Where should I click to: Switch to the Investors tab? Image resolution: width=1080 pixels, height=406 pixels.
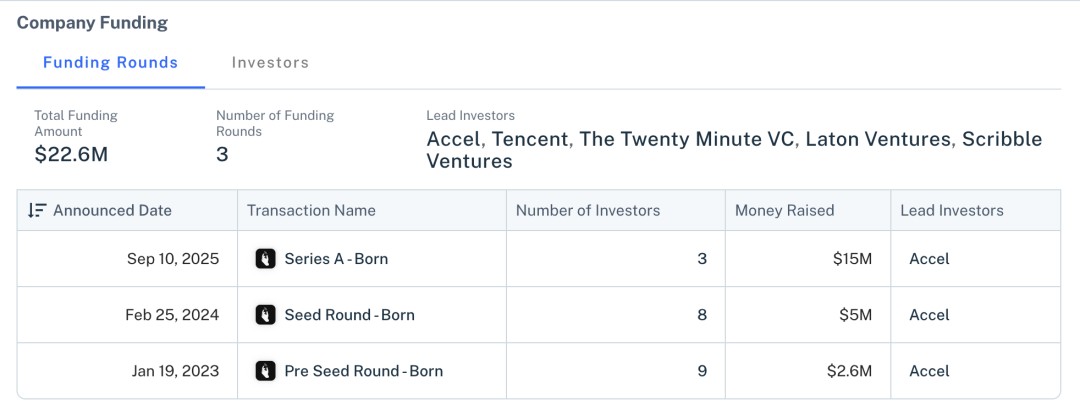270,63
